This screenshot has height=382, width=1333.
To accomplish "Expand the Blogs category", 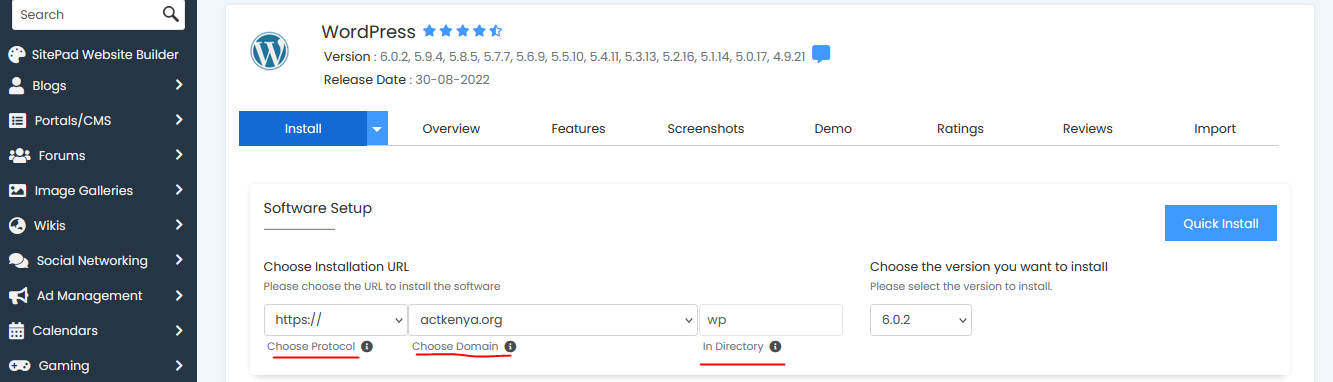I will point(179,85).
